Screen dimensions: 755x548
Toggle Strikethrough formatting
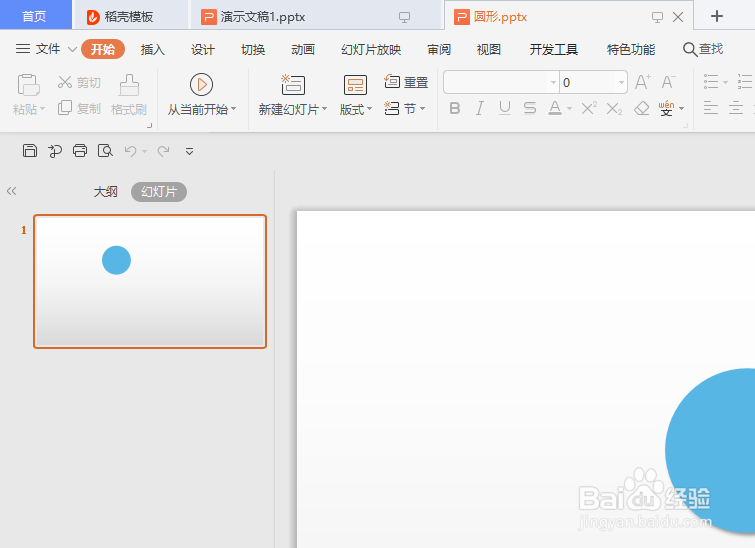530,108
